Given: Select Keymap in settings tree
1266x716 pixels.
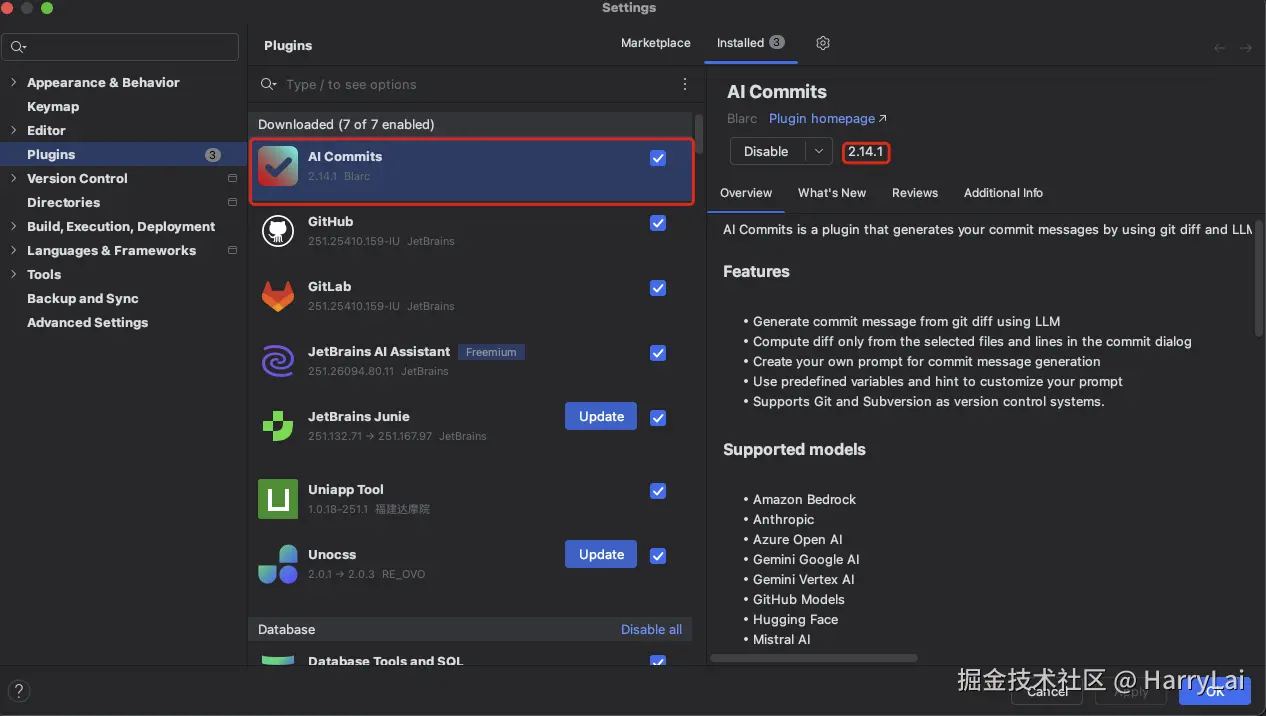Looking at the screenshot, I should (x=53, y=107).
